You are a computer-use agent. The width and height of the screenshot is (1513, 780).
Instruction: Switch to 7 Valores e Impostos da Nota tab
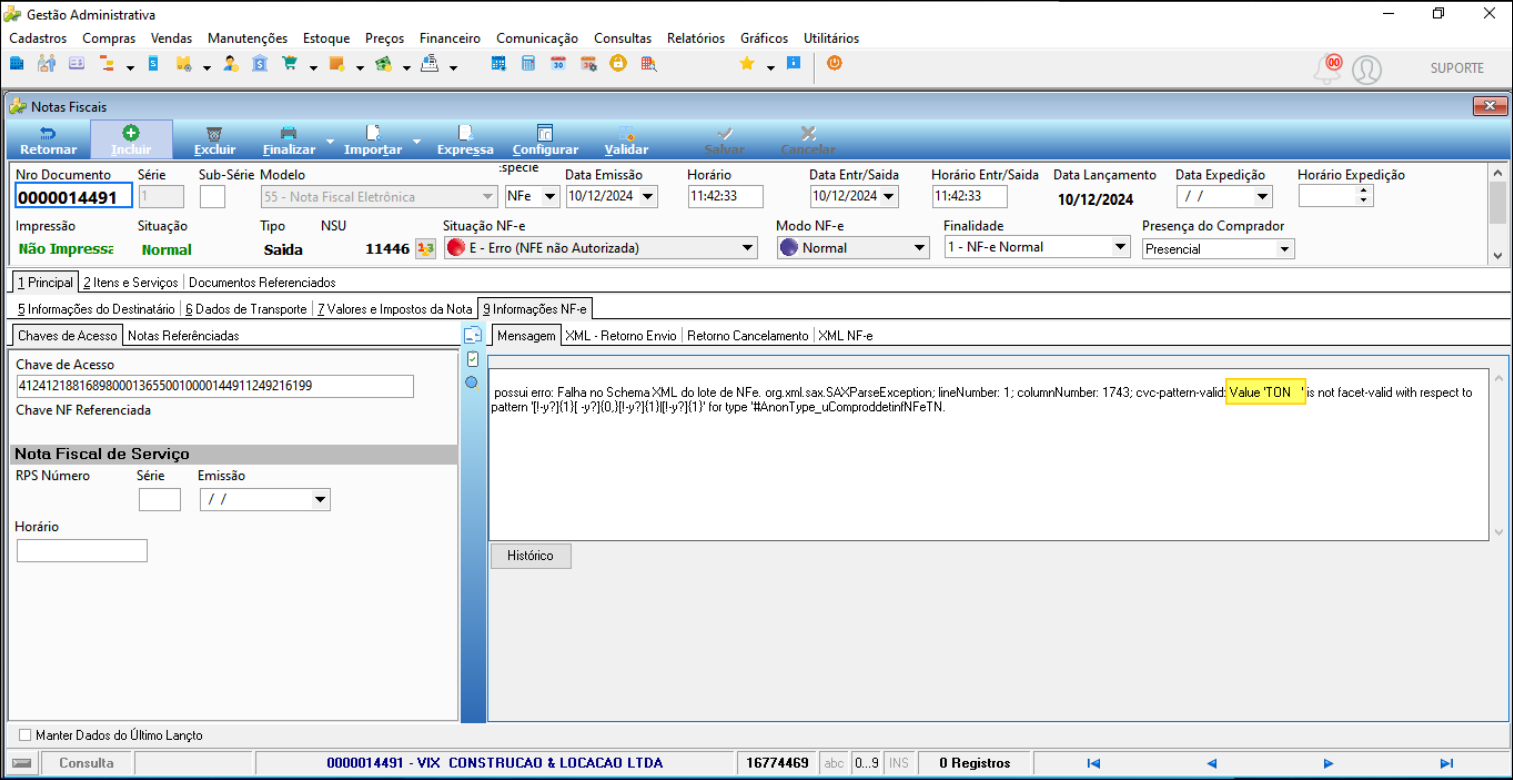(394, 309)
